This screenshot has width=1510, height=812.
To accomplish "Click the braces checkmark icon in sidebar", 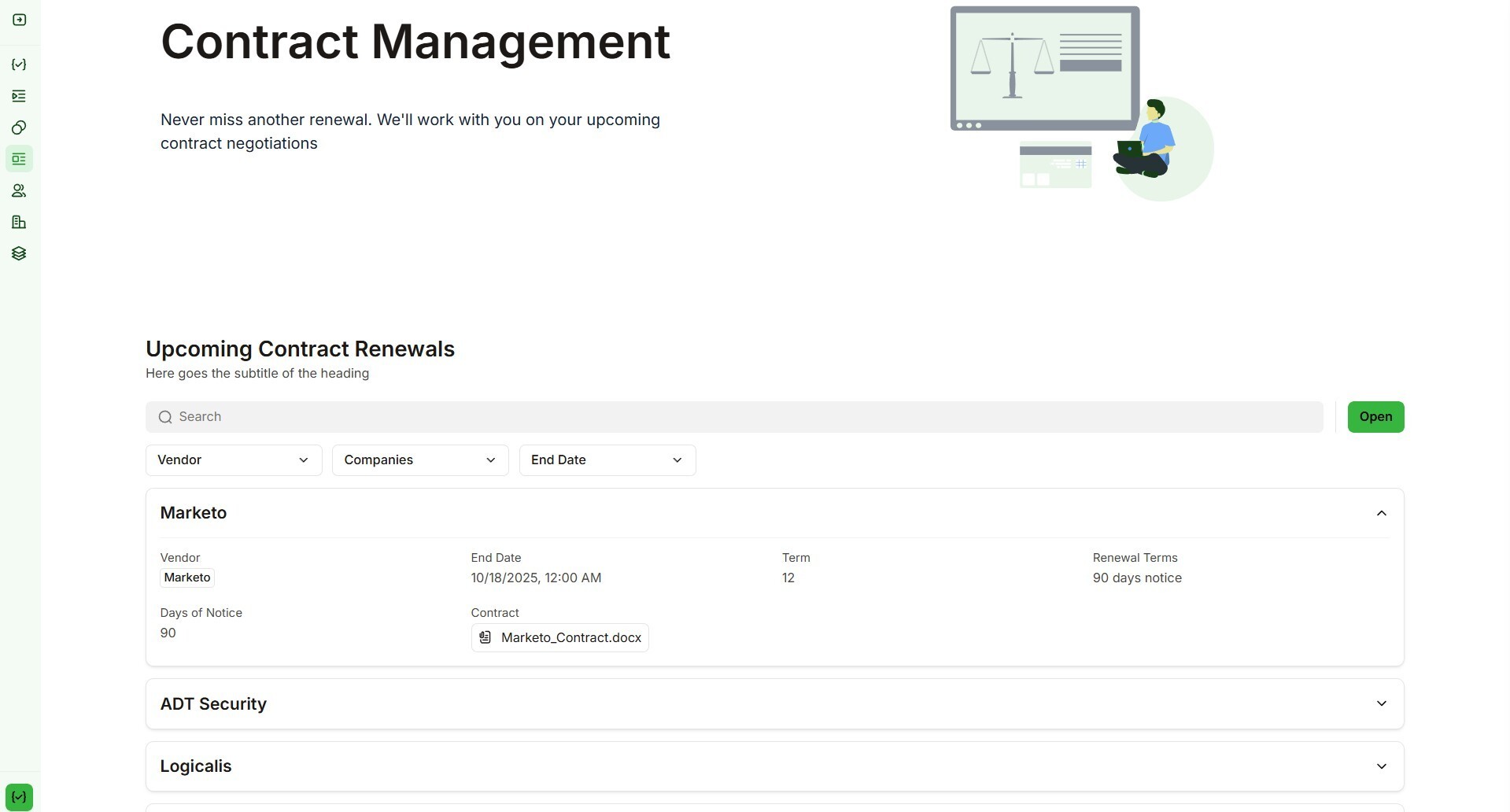I will pyautogui.click(x=20, y=65).
